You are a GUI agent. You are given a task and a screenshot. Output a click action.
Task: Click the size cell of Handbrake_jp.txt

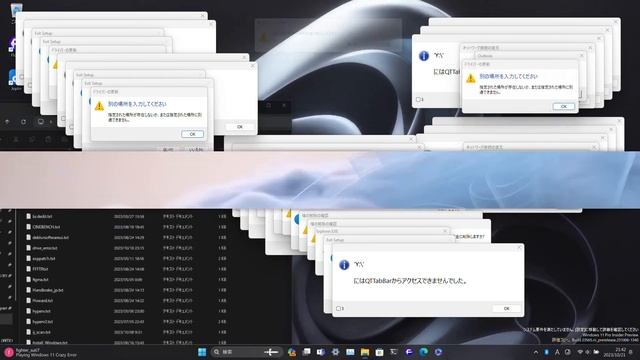[x=222, y=290]
